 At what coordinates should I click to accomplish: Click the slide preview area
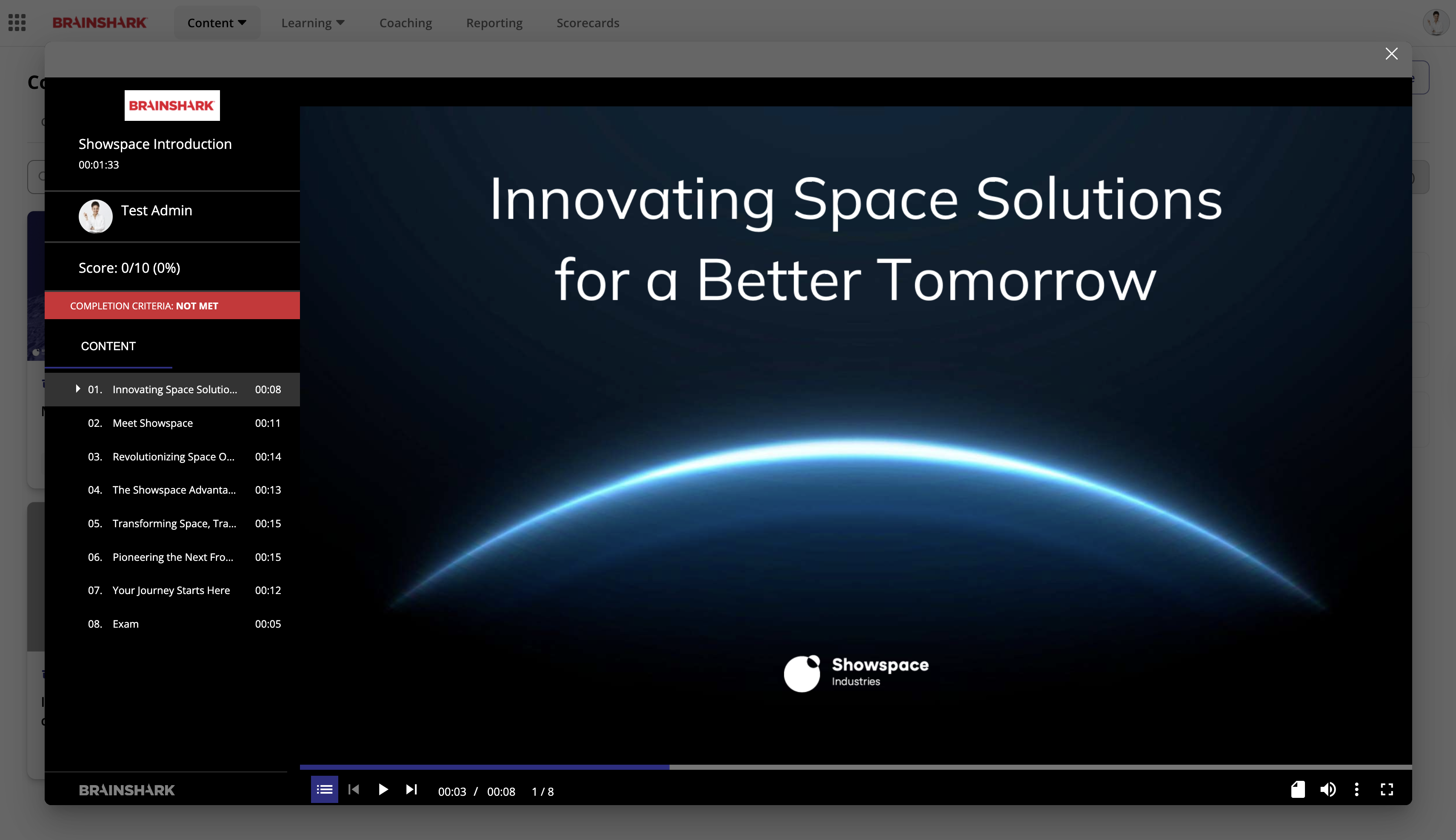point(856,436)
